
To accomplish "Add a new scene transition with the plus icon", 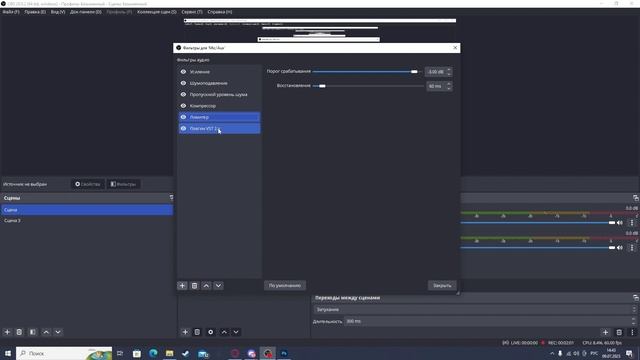I will pos(605,332).
